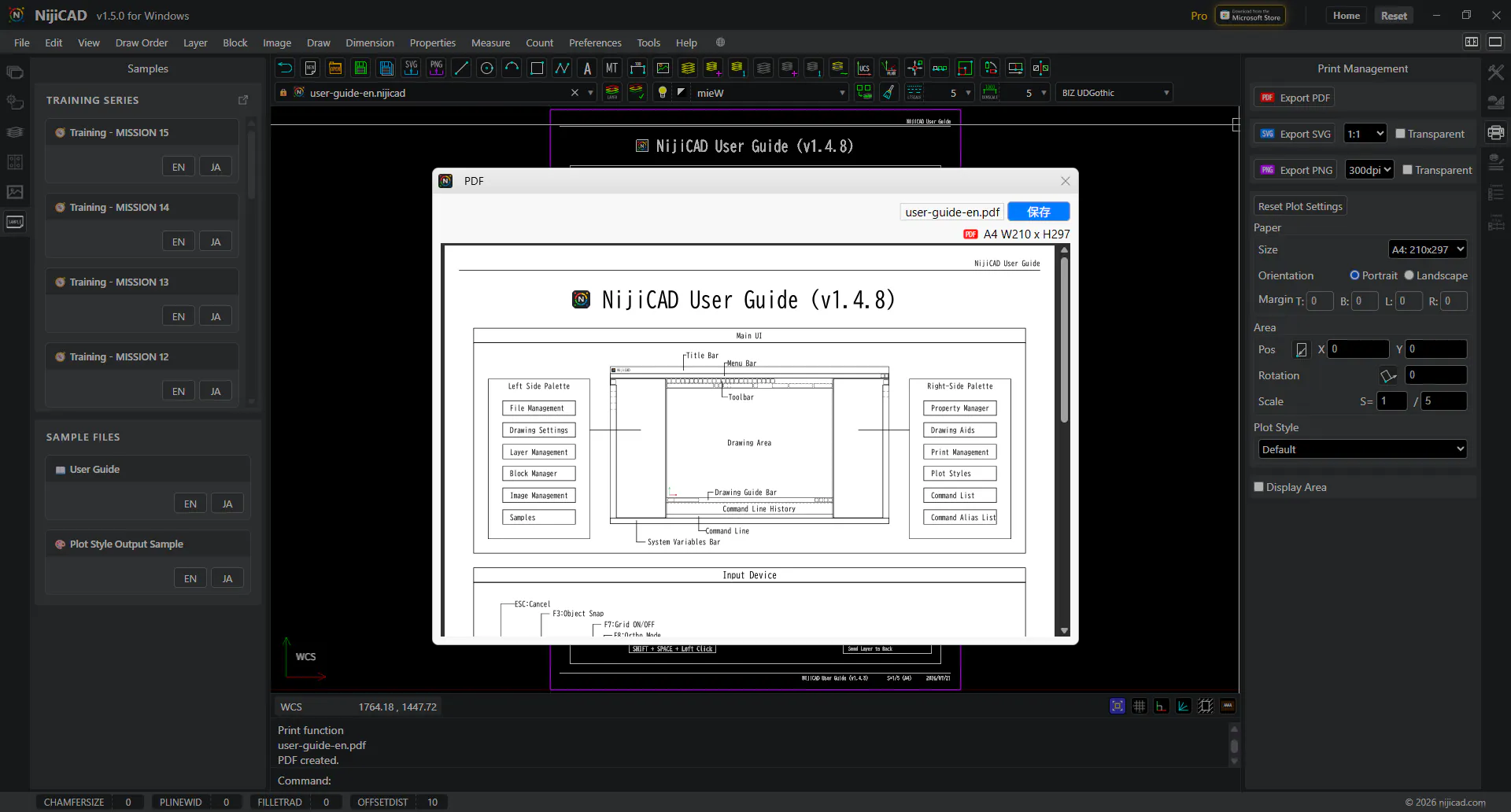This screenshot has height=812, width=1511.
Task: Toggle the polar tracking status icon
Action: click(1183, 706)
